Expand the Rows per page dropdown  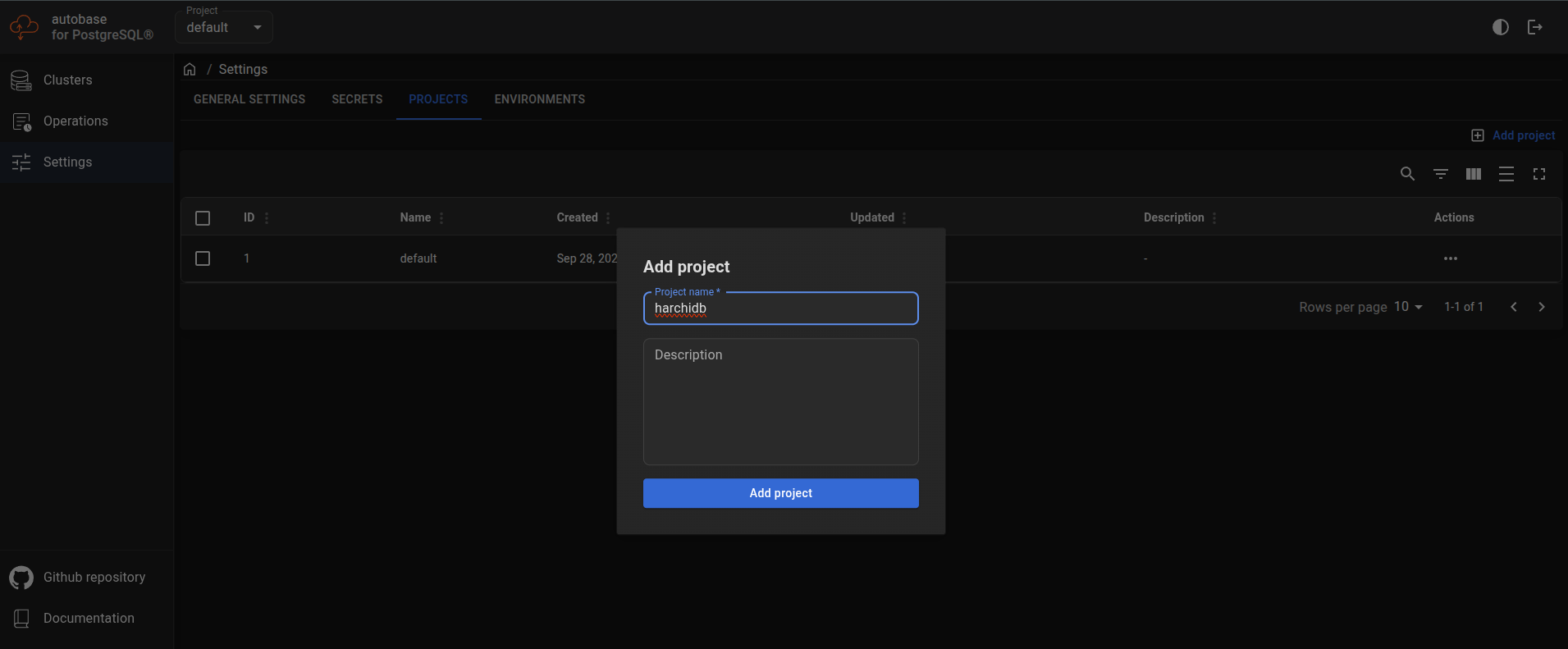[1407, 307]
